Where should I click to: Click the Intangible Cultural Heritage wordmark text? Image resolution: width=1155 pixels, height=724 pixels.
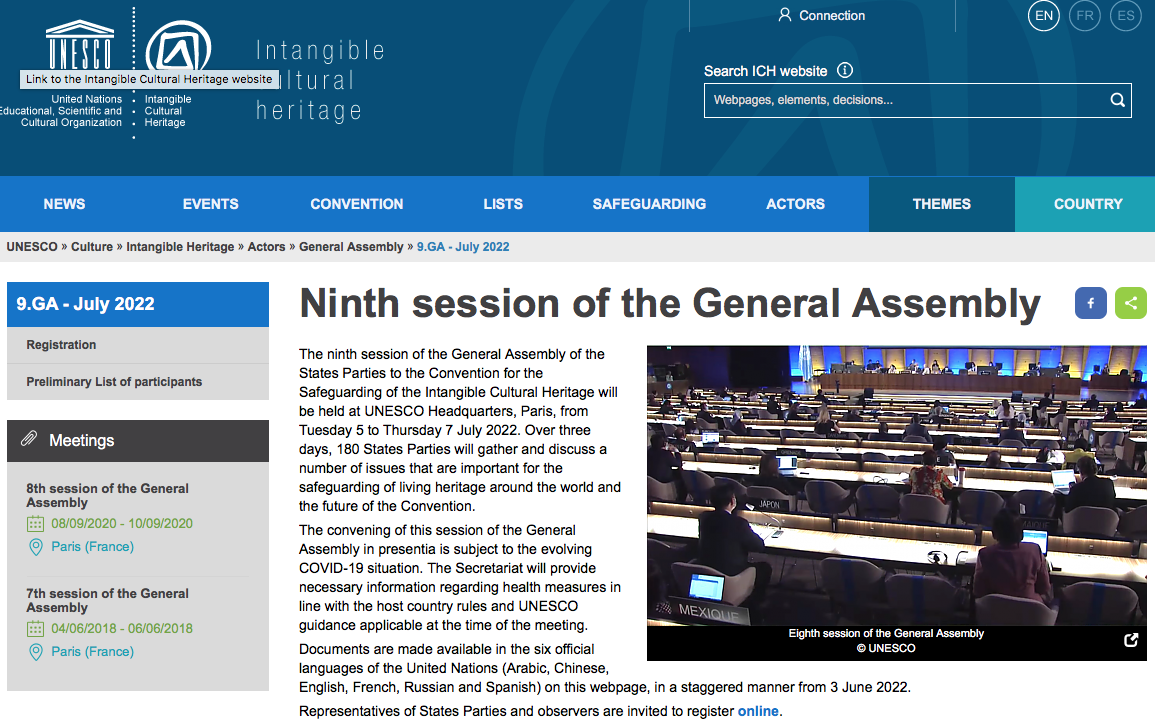pyautogui.click(x=320, y=80)
